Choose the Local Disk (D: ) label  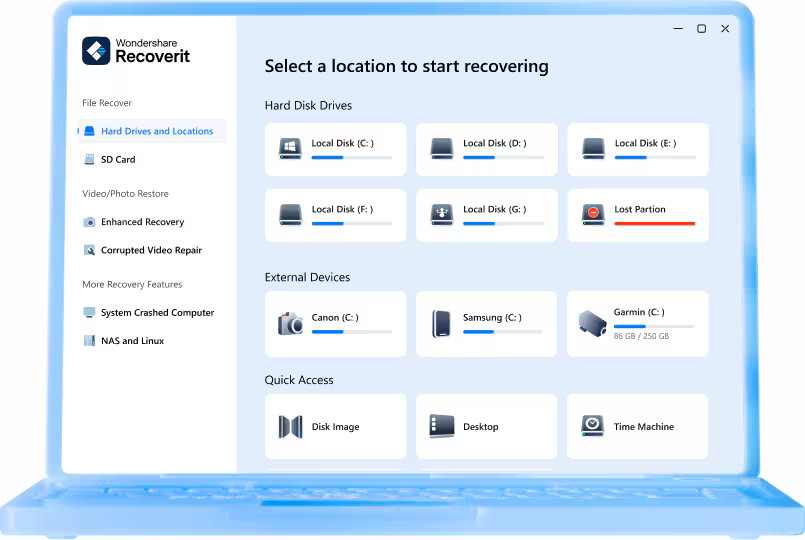coord(494,143)
